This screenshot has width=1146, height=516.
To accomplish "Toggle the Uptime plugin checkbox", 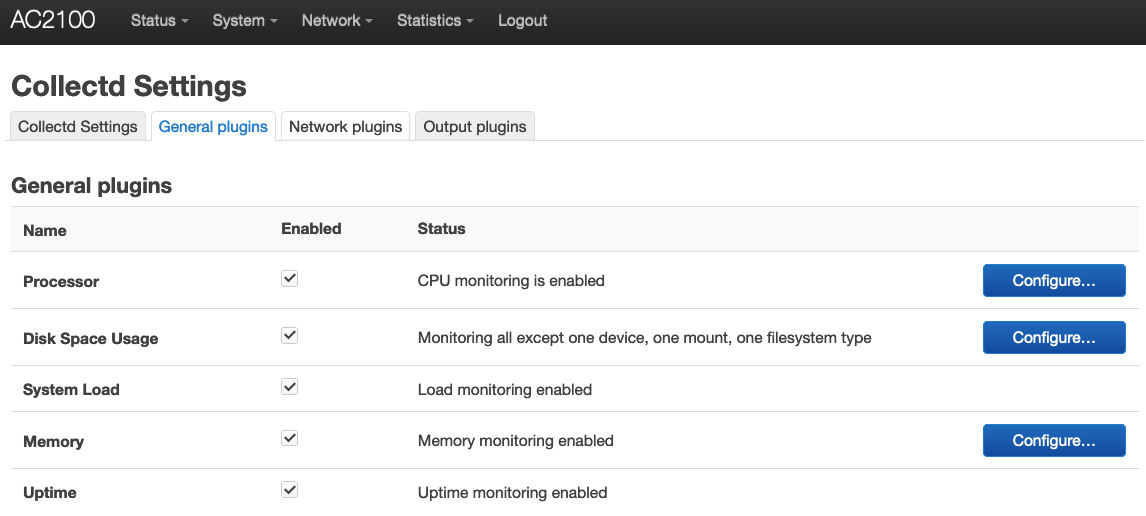I will [x=290, y=490].
